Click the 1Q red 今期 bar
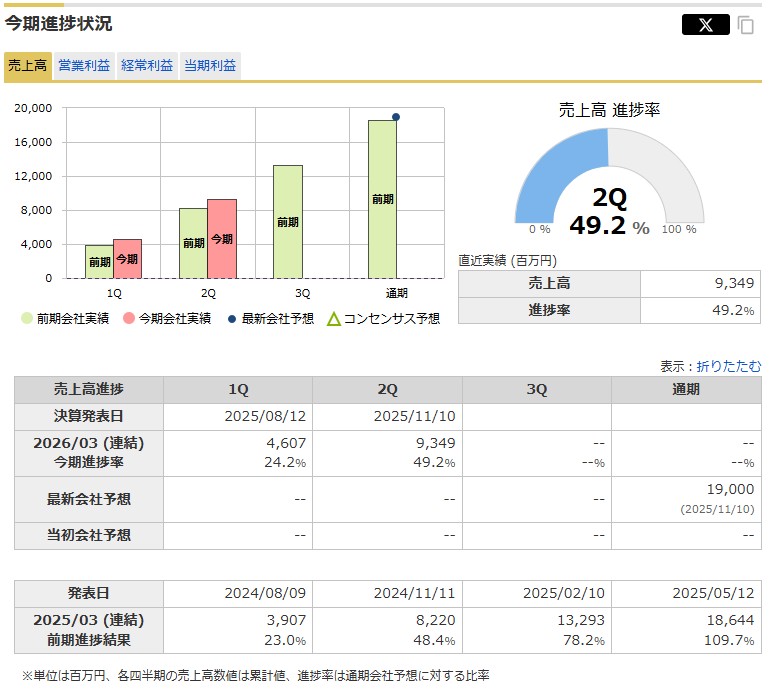This screenshot has height=691, width=779. click(127, 258)
